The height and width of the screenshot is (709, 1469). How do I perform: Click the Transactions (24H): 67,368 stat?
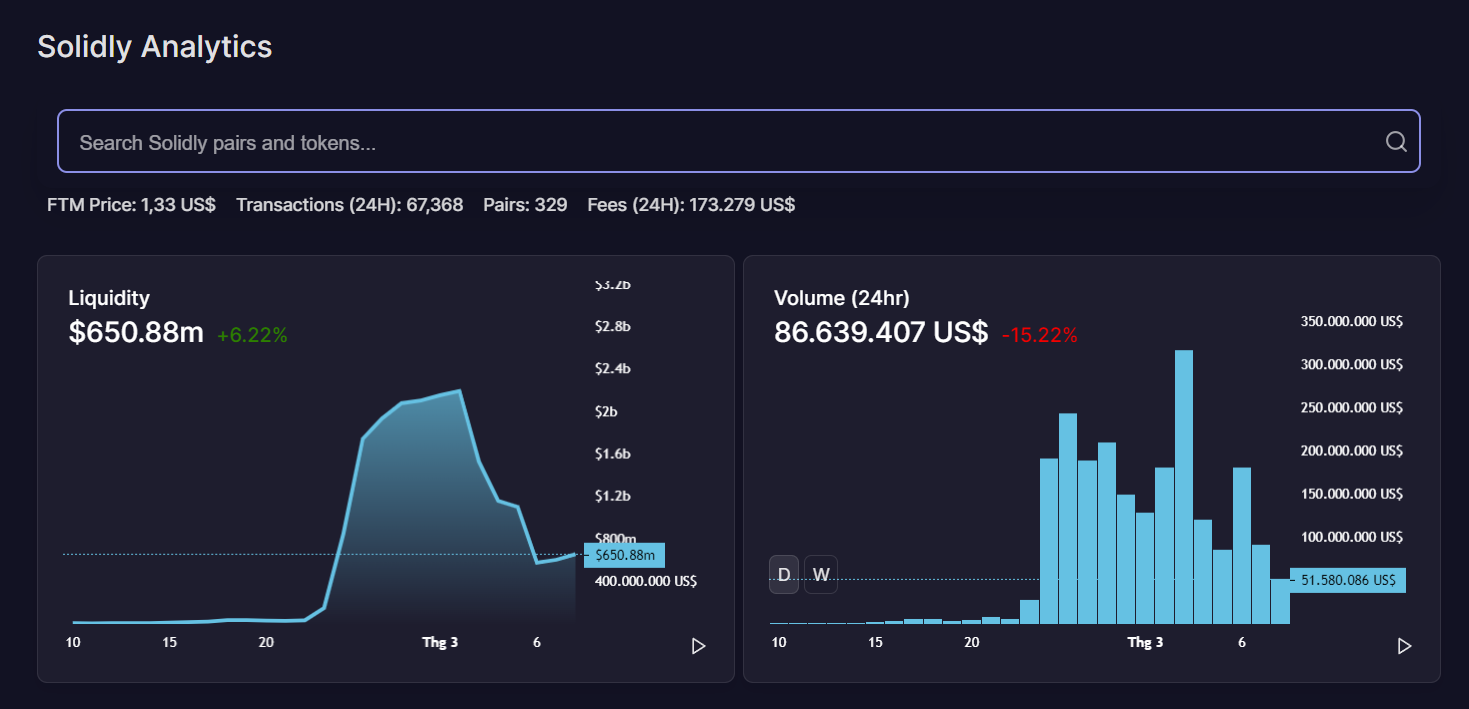(350, 205)
